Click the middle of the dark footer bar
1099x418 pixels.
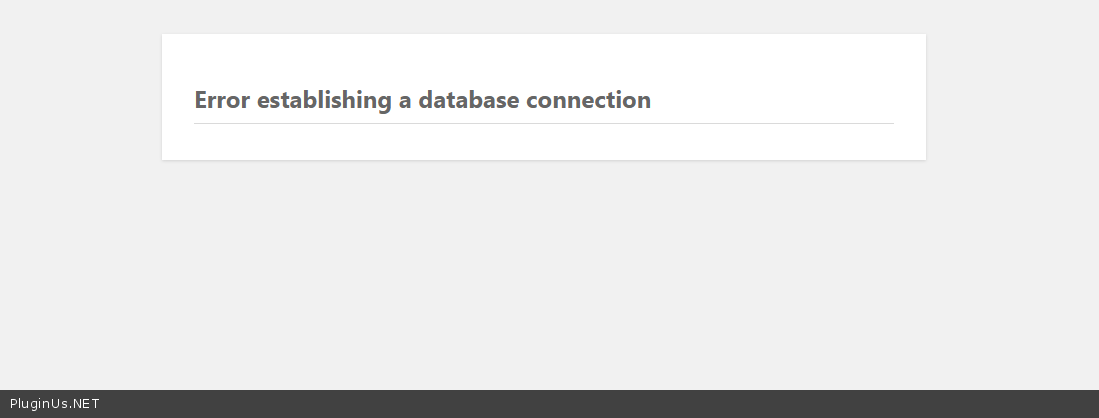(549, 404)
